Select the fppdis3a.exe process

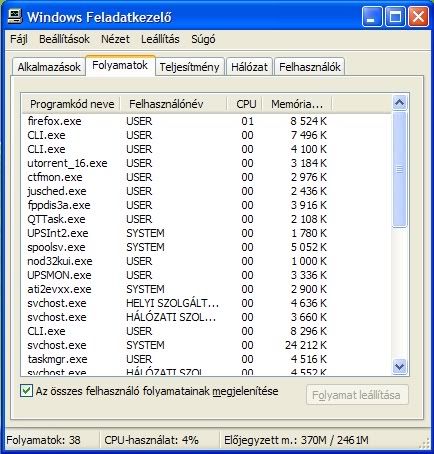pos(207,205)
